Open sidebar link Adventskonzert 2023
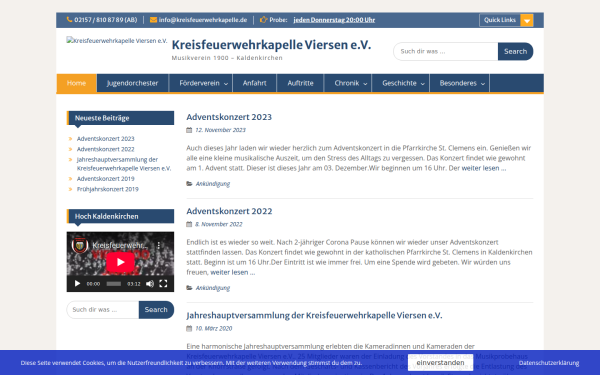 pyautogui.click(x=106, y=139)
